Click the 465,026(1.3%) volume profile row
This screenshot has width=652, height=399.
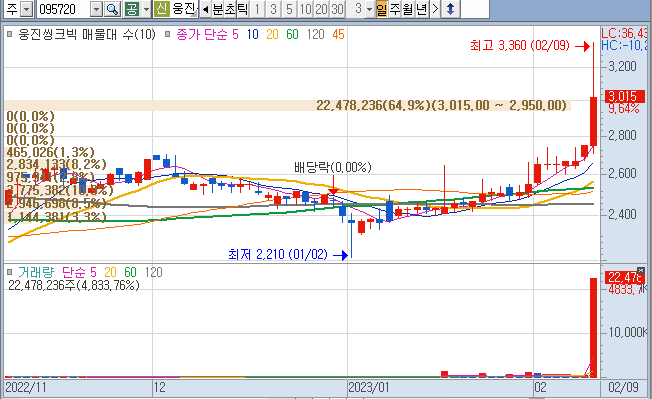coord(50,152)
